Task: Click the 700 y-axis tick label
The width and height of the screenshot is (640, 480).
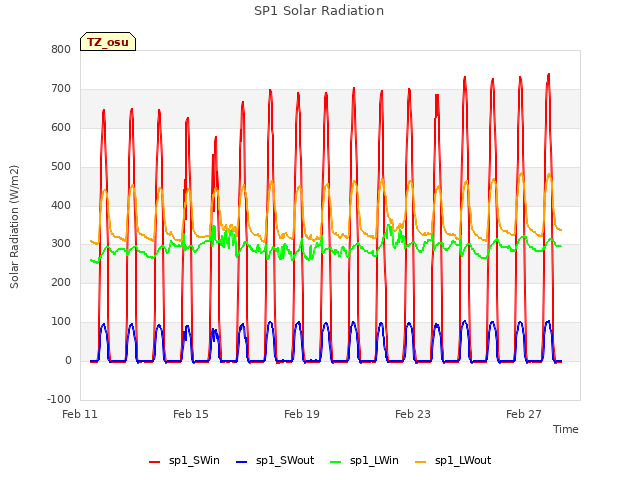Action: click(61, 89)
